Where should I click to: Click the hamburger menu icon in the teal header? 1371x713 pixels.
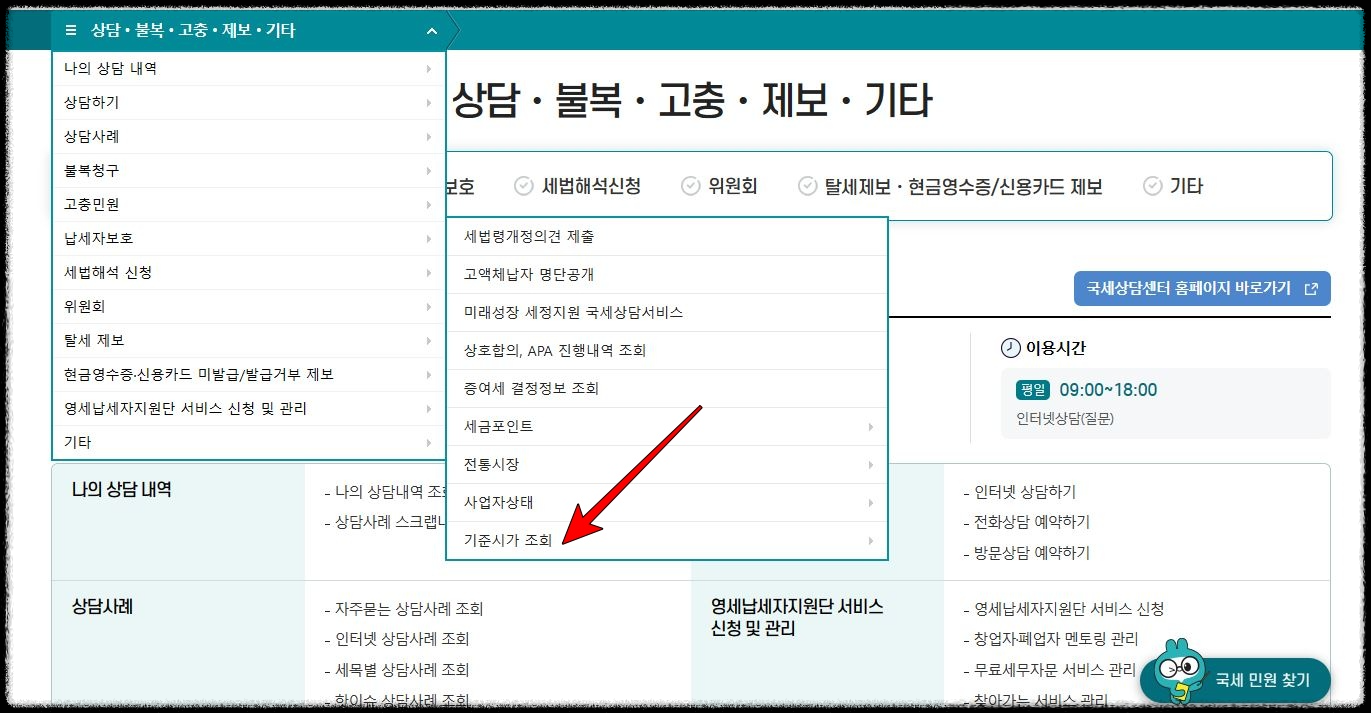69,30
